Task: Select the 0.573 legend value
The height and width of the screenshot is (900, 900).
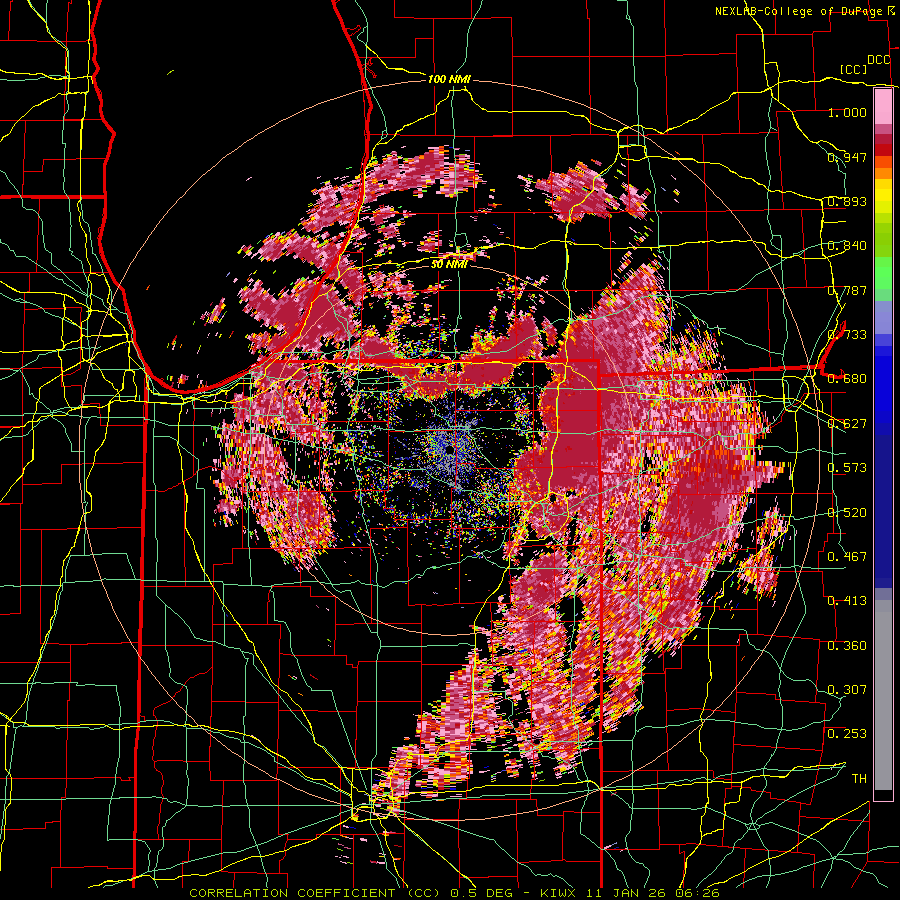Action: [847, 468]
